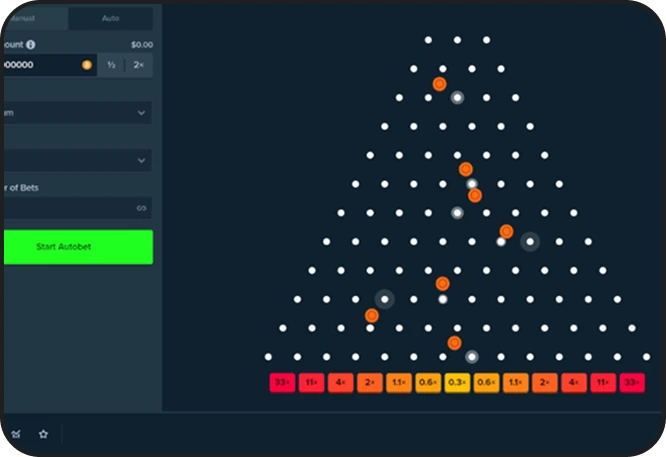666x457 pixels.
Task: Click the Number of Bets input field
Action: (65, 208)
